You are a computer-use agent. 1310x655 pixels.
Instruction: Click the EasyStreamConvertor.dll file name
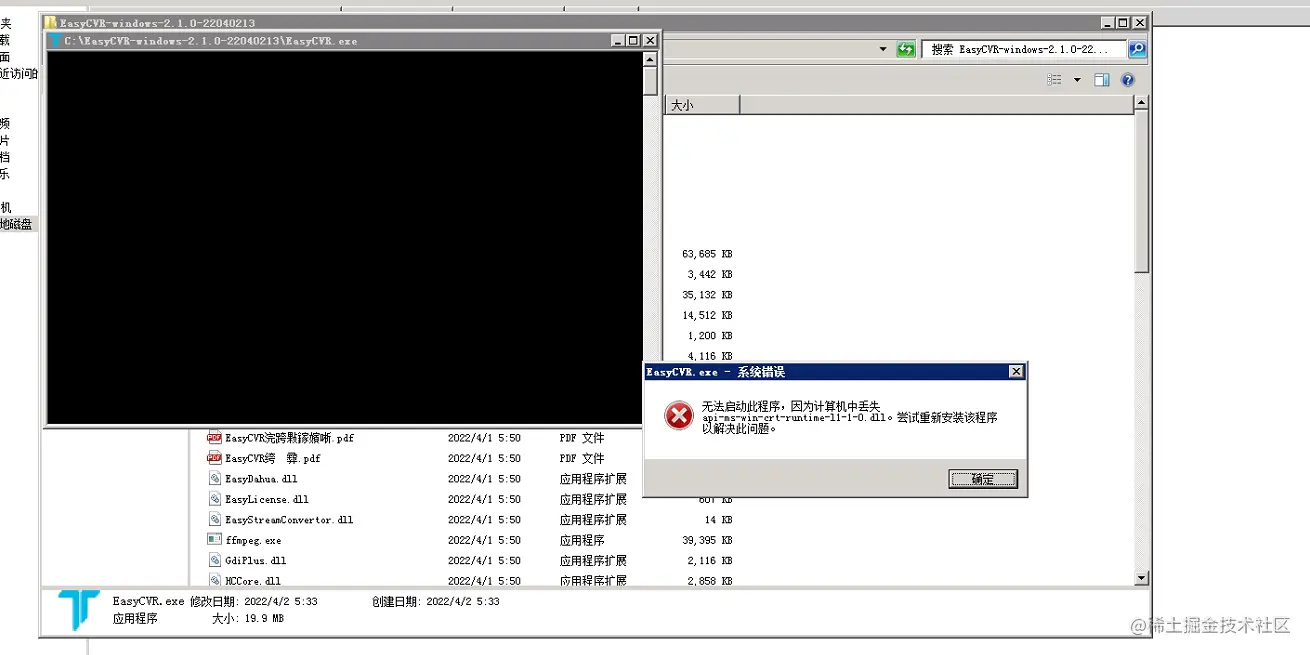tap(289, 520)
